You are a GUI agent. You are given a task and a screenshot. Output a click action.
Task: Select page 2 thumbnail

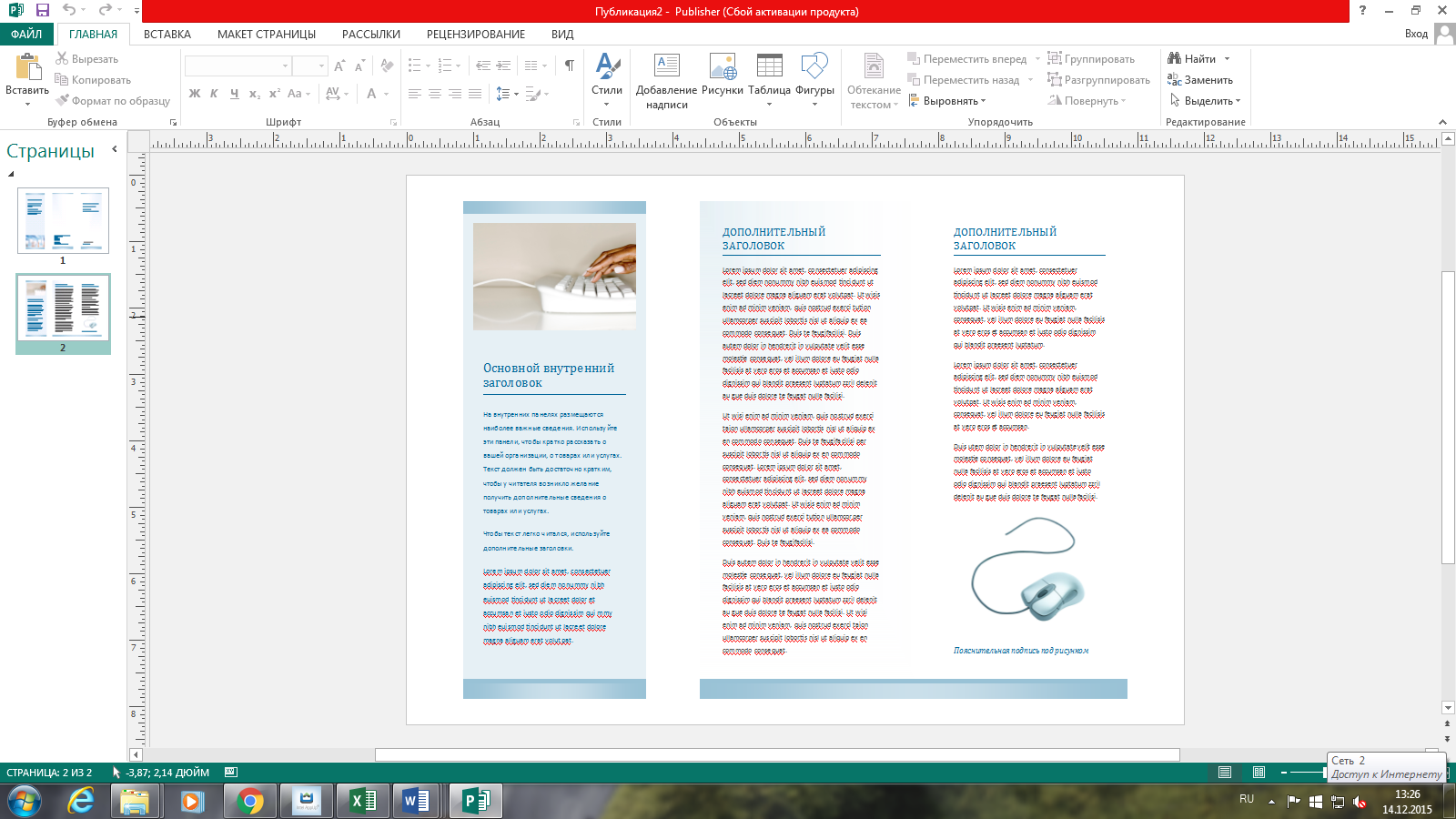click(63, 307)
